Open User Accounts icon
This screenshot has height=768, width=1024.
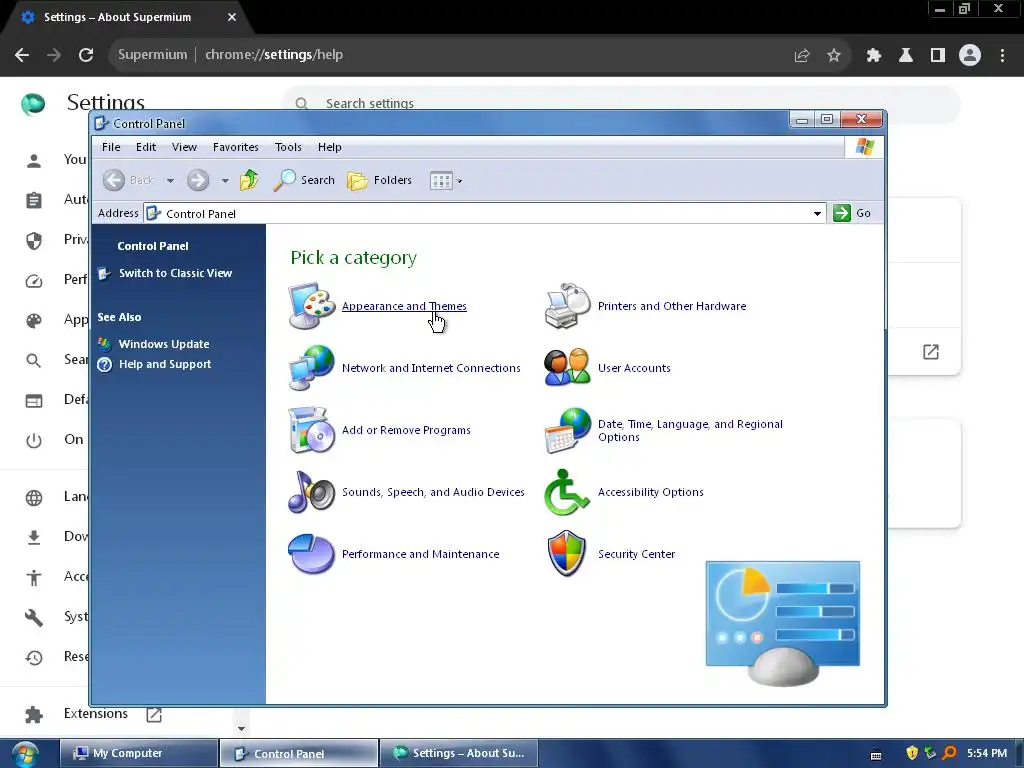[567, 368]
